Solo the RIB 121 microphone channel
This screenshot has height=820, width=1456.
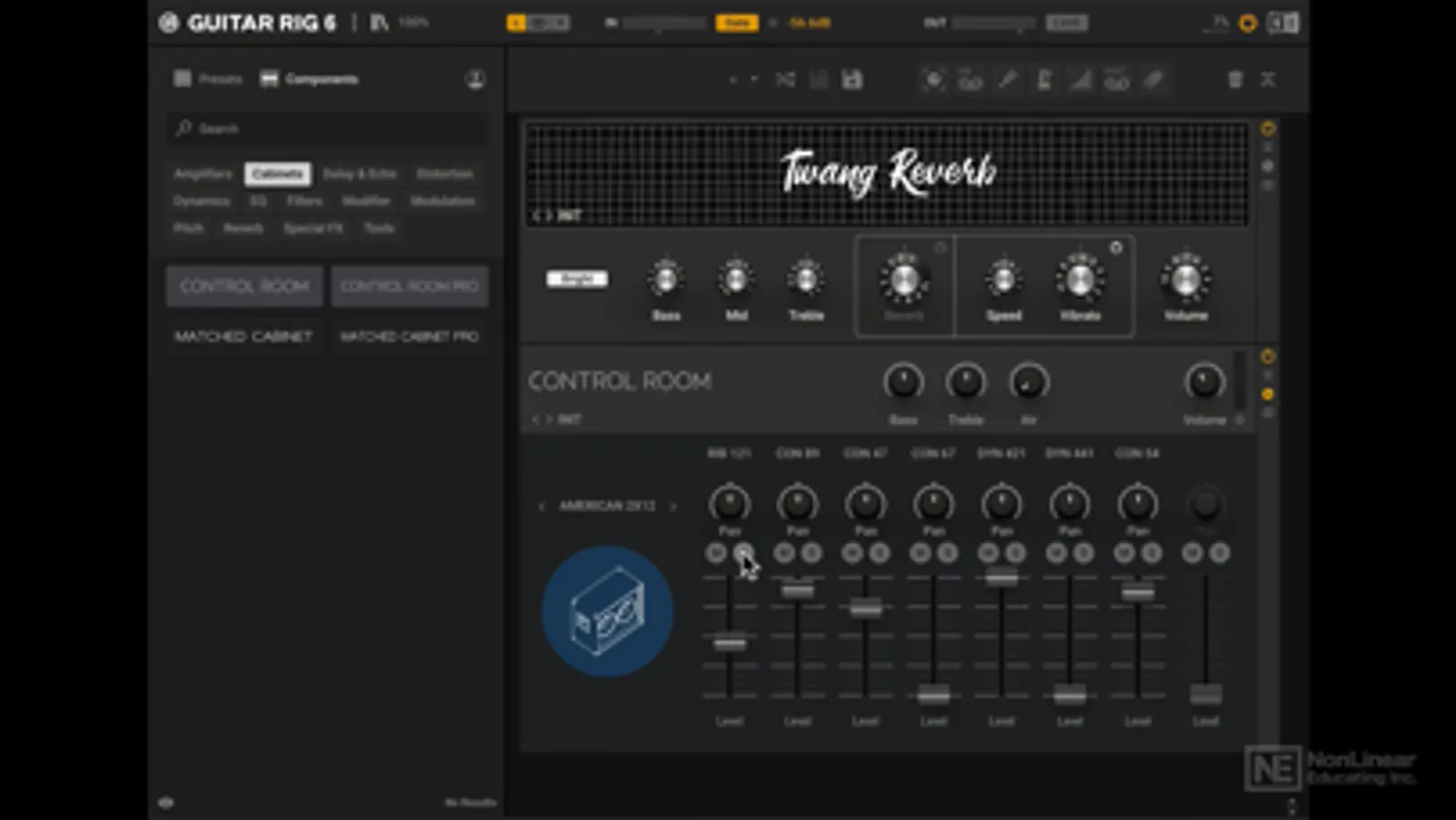point(743,553)
